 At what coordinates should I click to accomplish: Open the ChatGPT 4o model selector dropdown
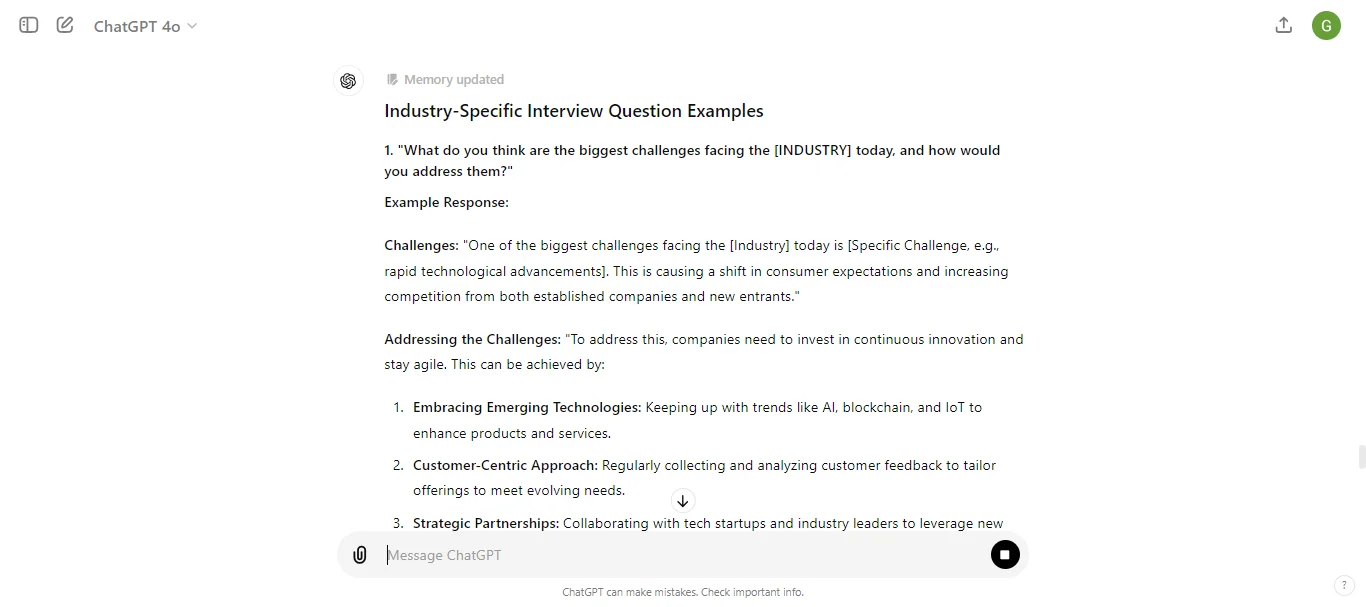click(145, 26)
